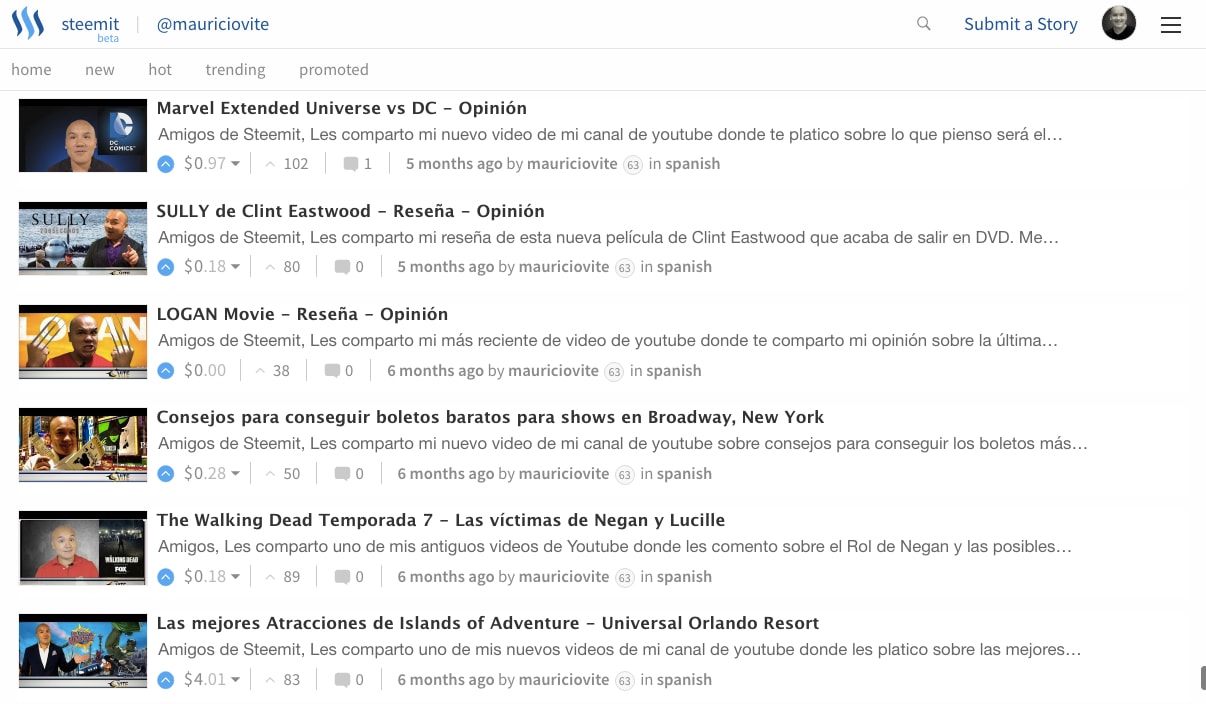
Task: Upvote The Walking Dead Temporada 7 post
Action: point(166,576)
